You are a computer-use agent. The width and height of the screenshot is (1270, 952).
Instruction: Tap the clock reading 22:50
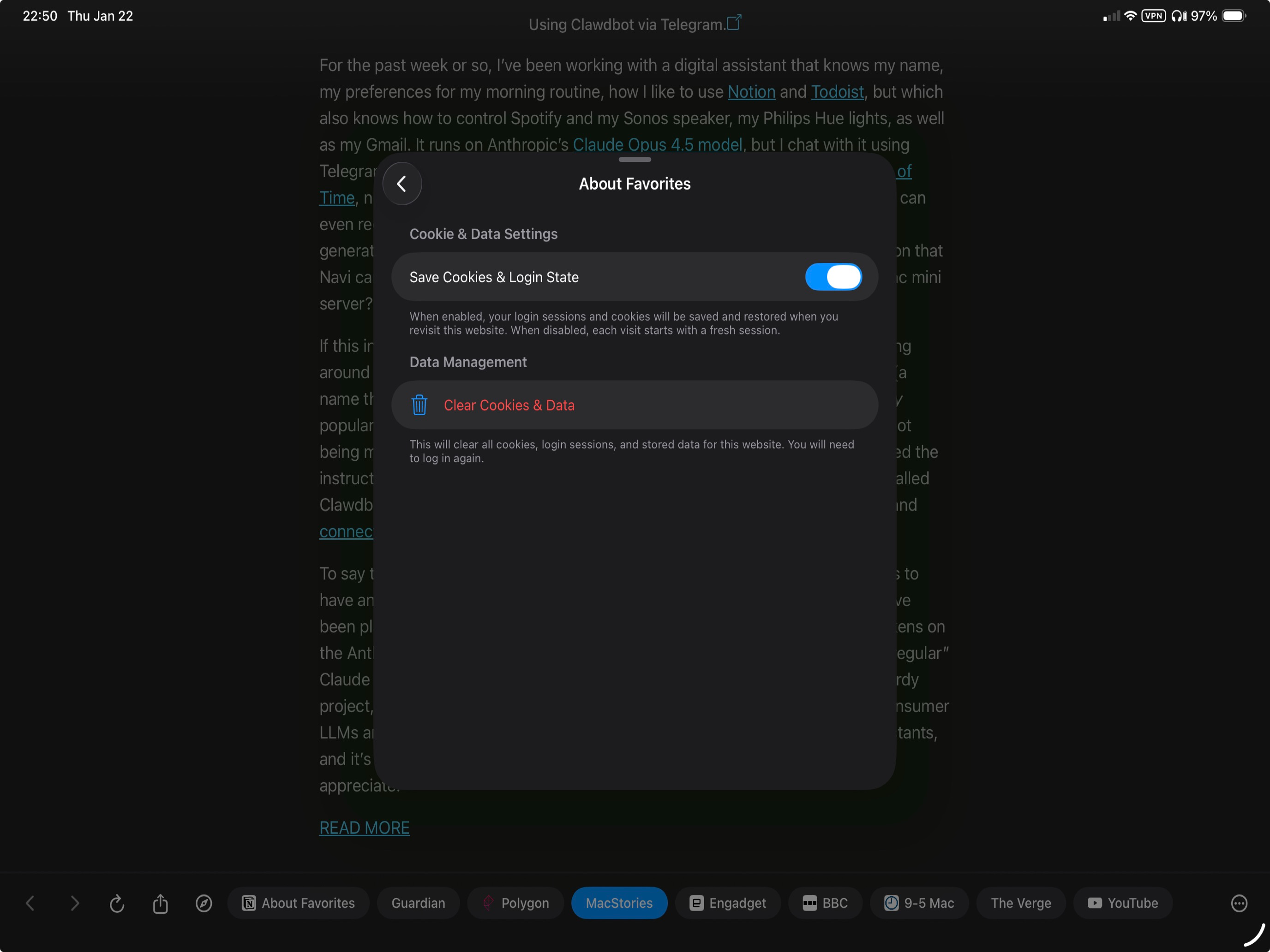(x=40, y=16)
